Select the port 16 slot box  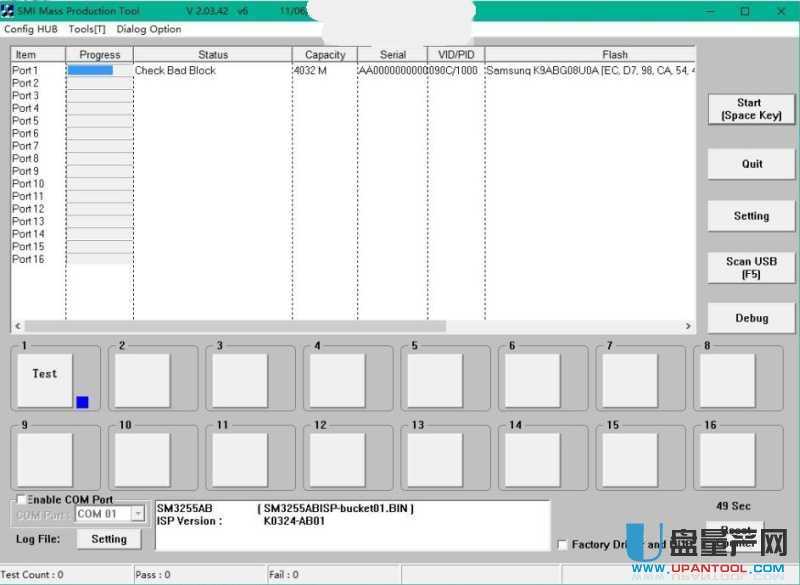[x=727, y=459]
